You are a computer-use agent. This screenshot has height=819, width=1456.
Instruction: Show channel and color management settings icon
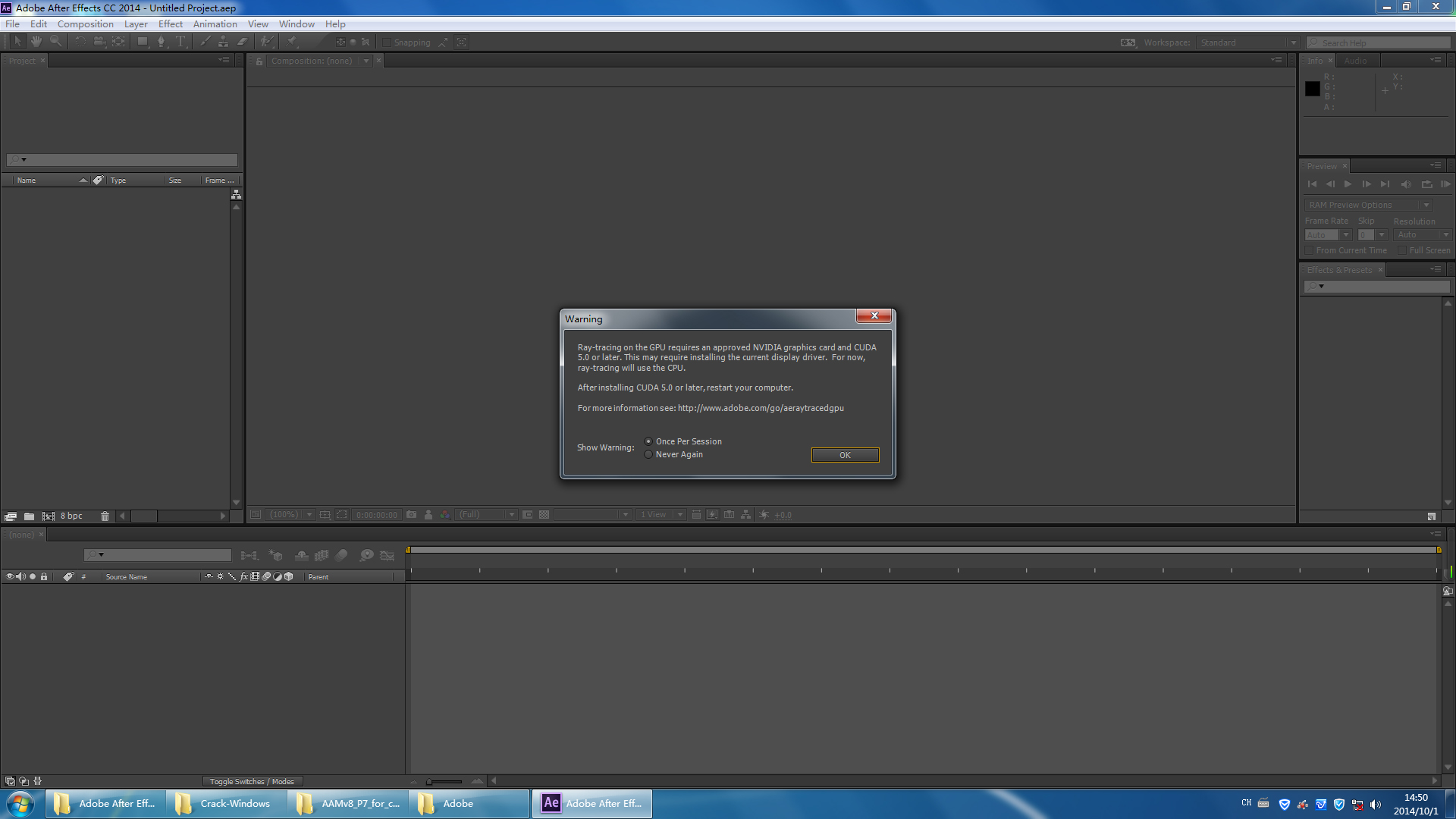tap(445, 515)
